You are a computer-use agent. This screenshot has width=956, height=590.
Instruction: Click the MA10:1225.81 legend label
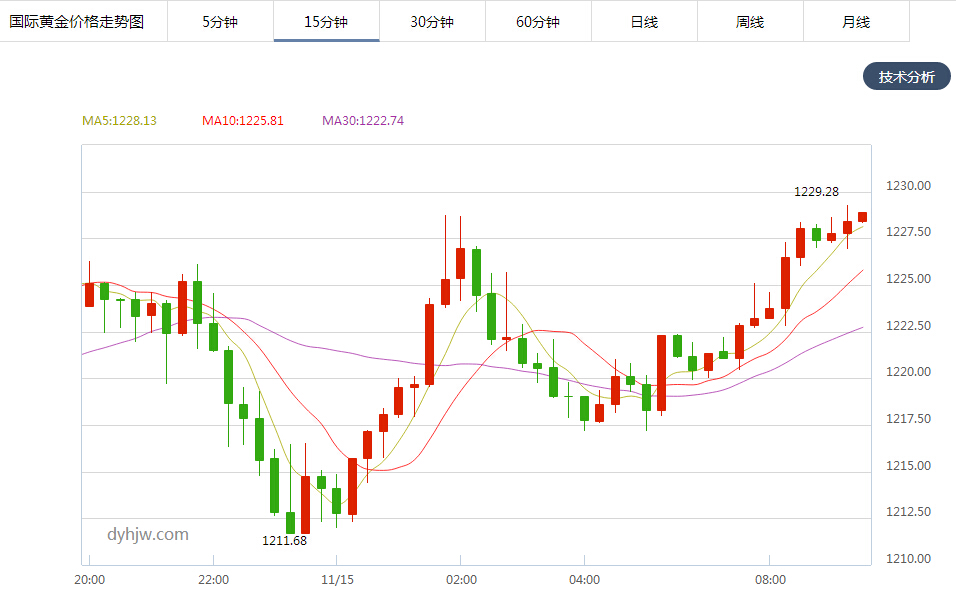click(243, 121)
